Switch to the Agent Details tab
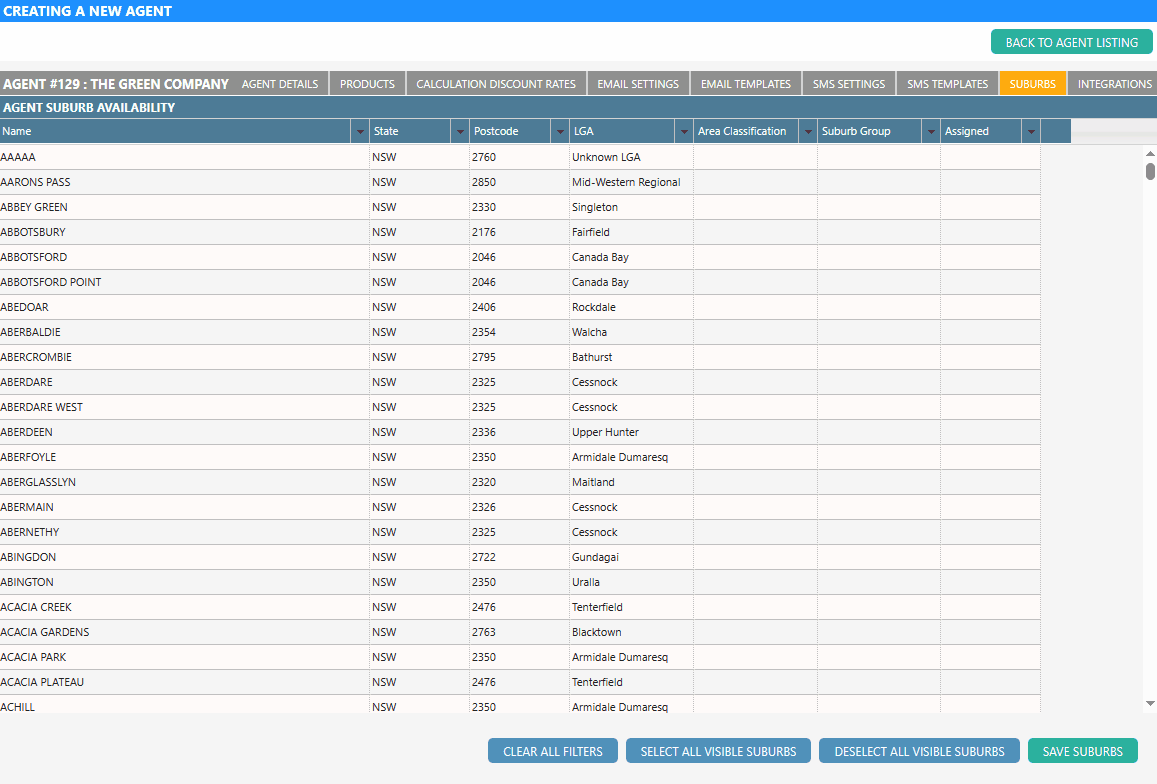Viewport: 1157px width, 784px height. coord(280,84)
